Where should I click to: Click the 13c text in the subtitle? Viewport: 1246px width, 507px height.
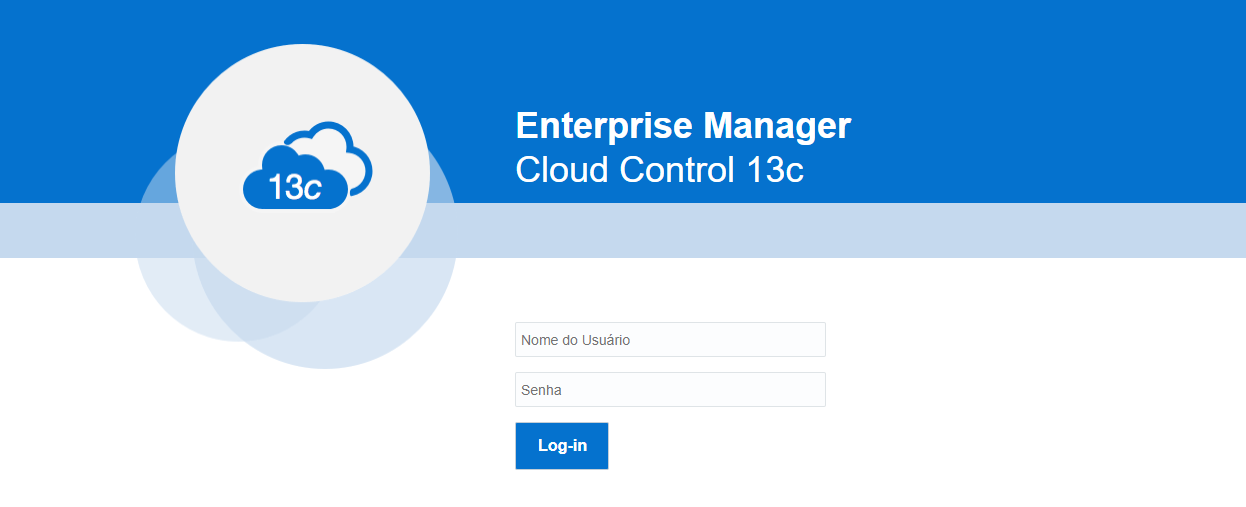pos(775,170)
